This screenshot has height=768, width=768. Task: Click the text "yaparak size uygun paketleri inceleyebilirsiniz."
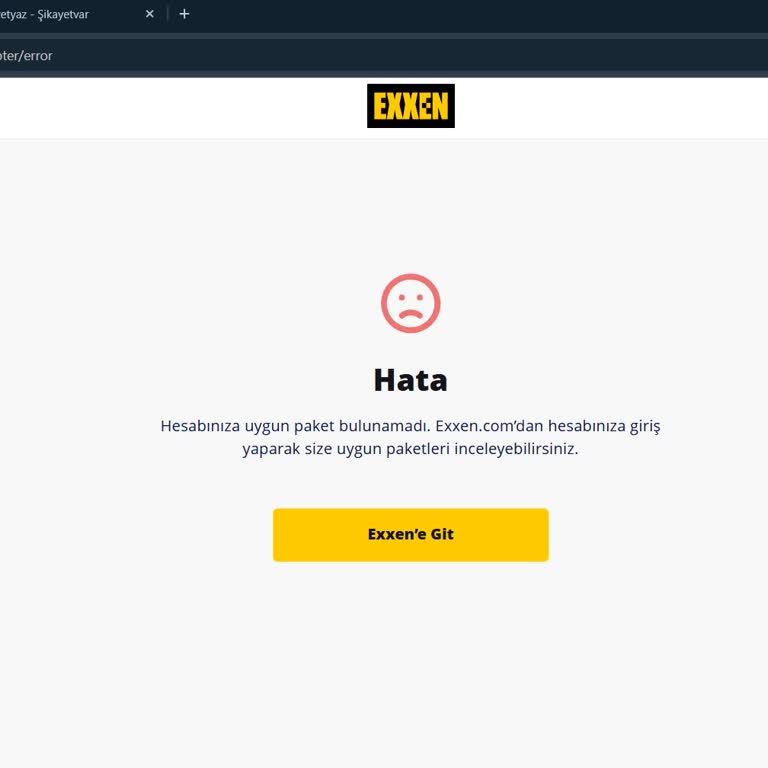(x=410, y=449)
